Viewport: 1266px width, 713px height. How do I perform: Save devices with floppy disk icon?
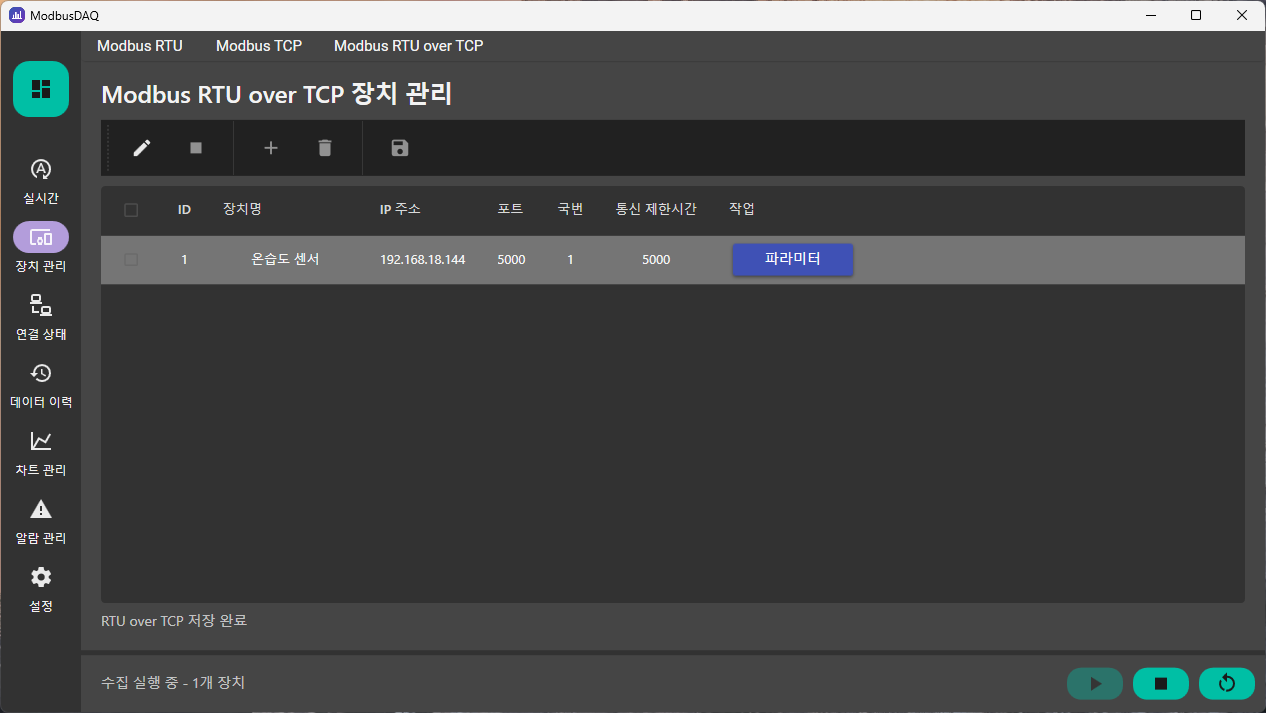tap(400, 148)
